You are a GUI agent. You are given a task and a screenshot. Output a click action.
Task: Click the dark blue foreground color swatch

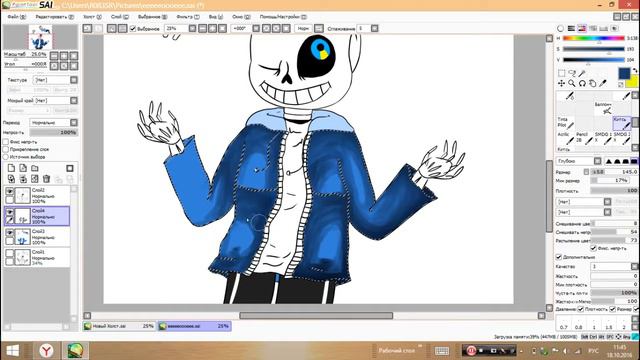point(624,73)
